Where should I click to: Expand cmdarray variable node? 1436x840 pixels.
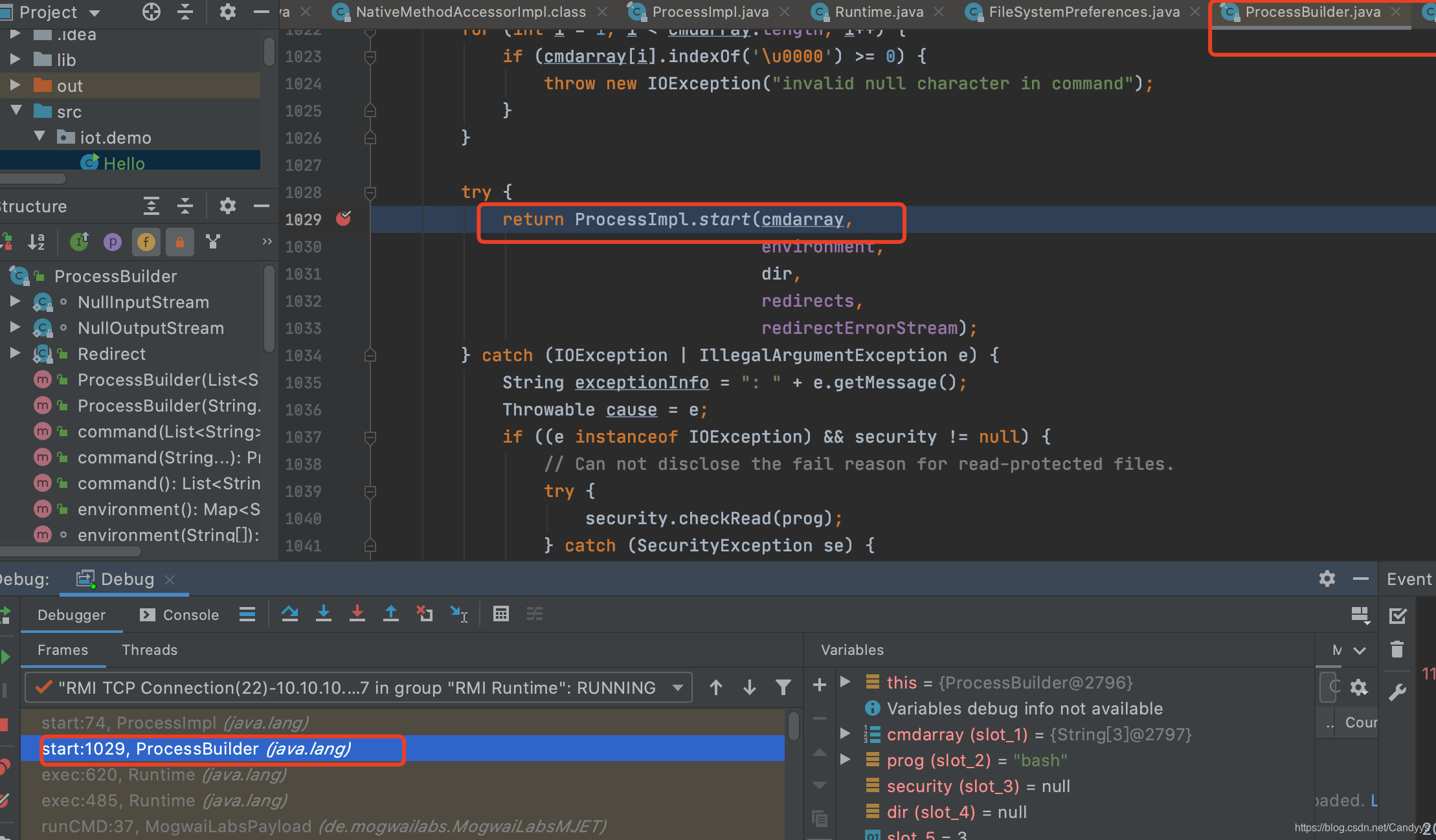845,734
